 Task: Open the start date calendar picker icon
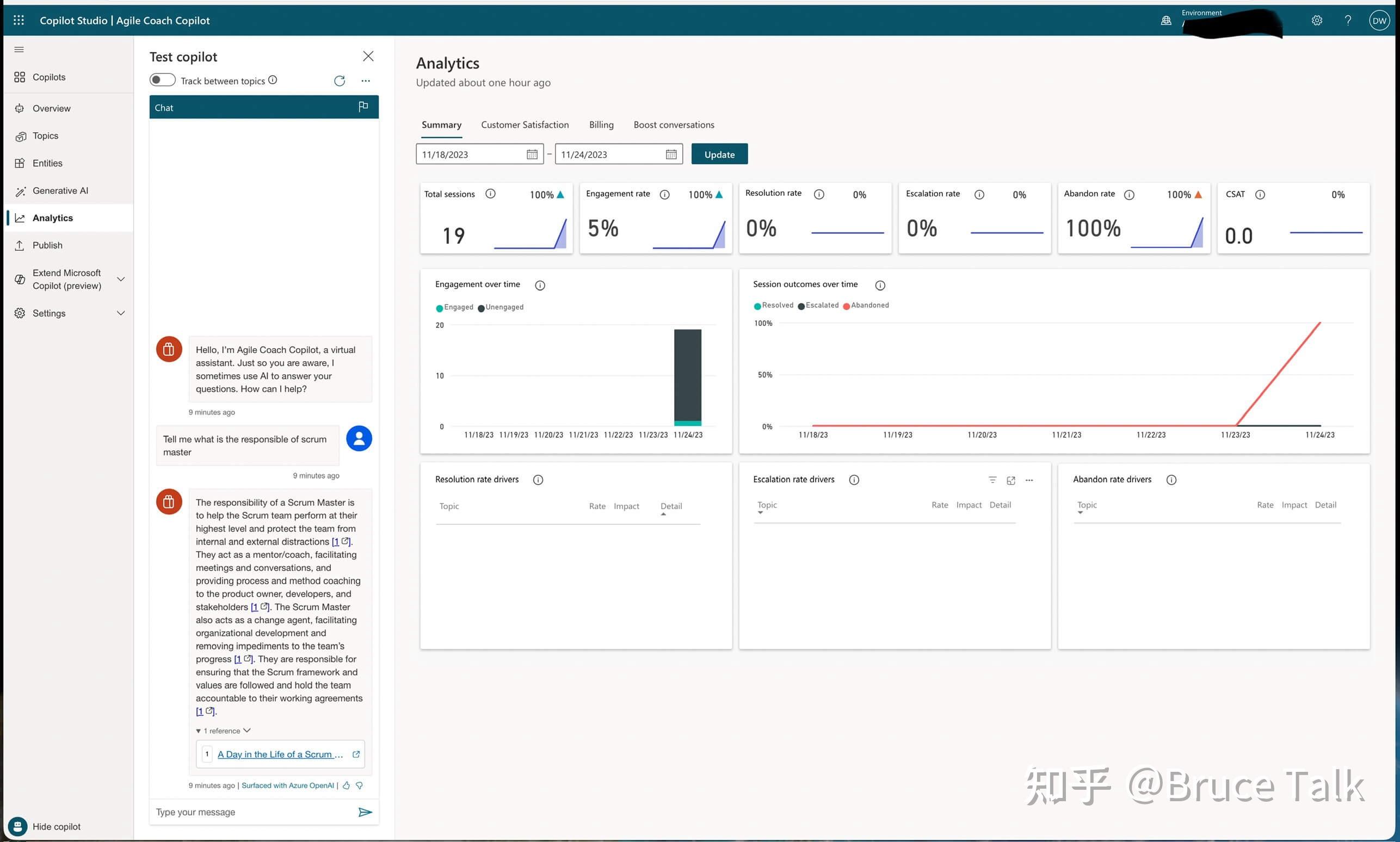pyautogui.click(x=532, y=154)
